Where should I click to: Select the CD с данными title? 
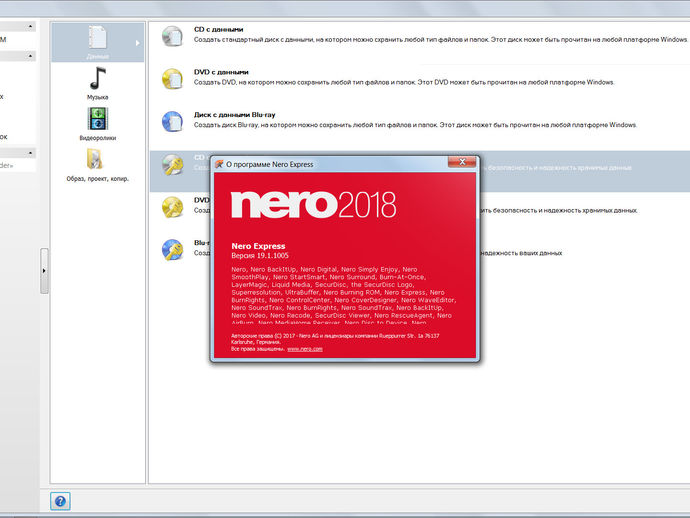point(219,29)
